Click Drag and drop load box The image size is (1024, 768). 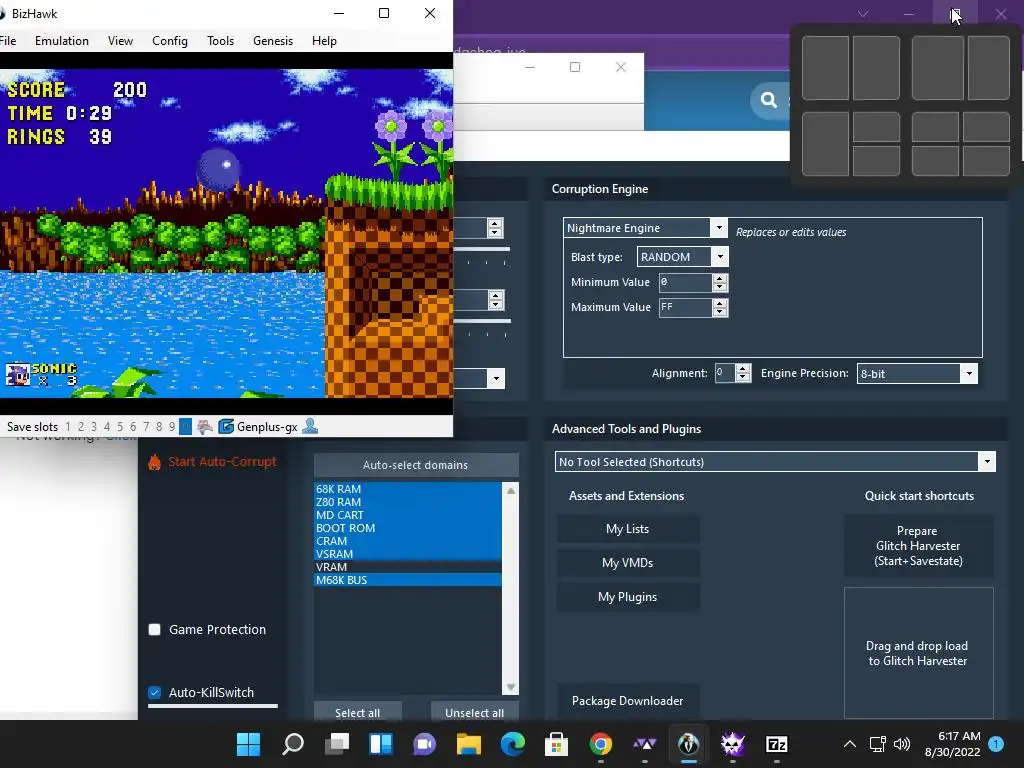tap(918, 653)
